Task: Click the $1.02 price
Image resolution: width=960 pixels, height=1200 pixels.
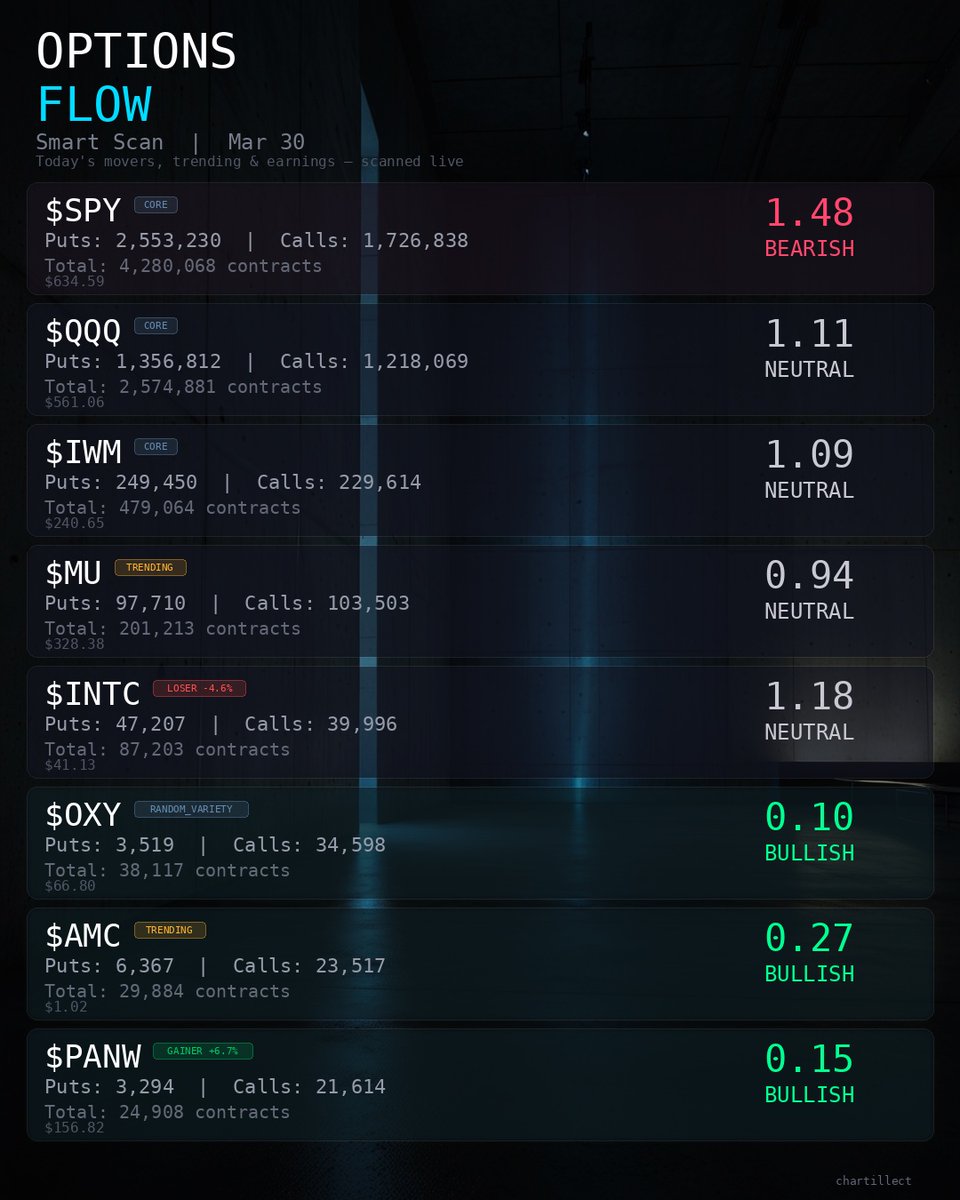Action: pos(66,1007)
